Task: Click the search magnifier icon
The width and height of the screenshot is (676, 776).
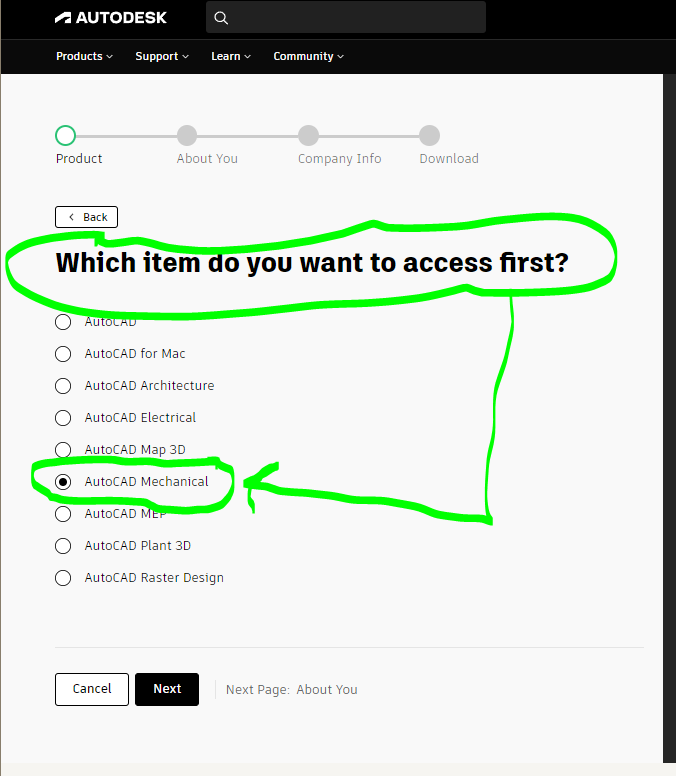Action: click(221, 17)
